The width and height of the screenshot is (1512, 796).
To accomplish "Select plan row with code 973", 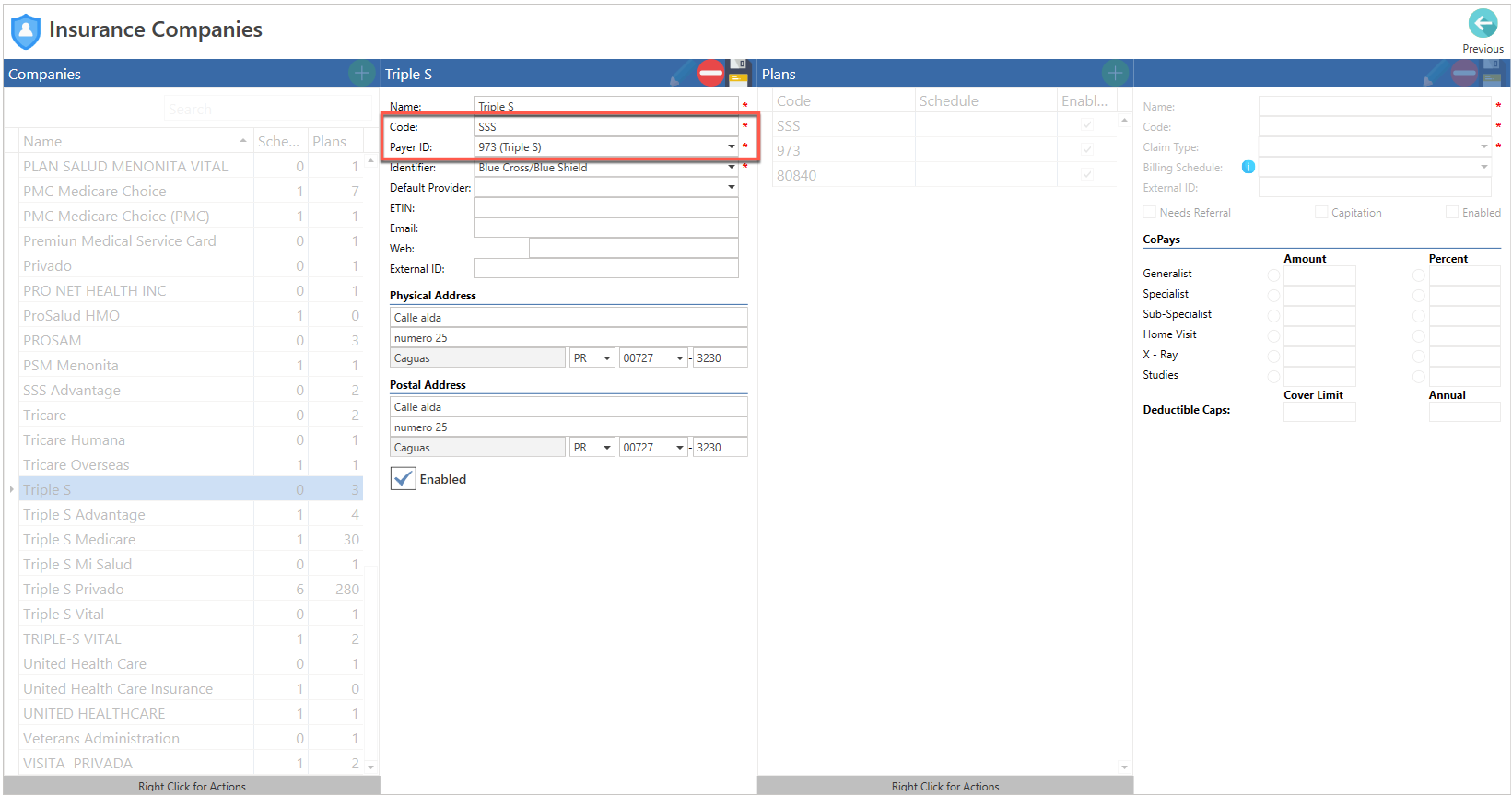I will [945, 150].
